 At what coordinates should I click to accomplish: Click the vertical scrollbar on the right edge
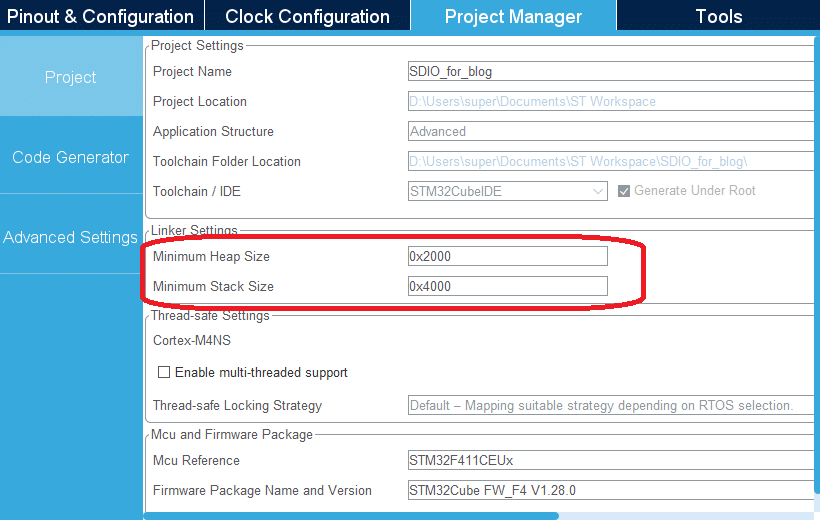817,264
